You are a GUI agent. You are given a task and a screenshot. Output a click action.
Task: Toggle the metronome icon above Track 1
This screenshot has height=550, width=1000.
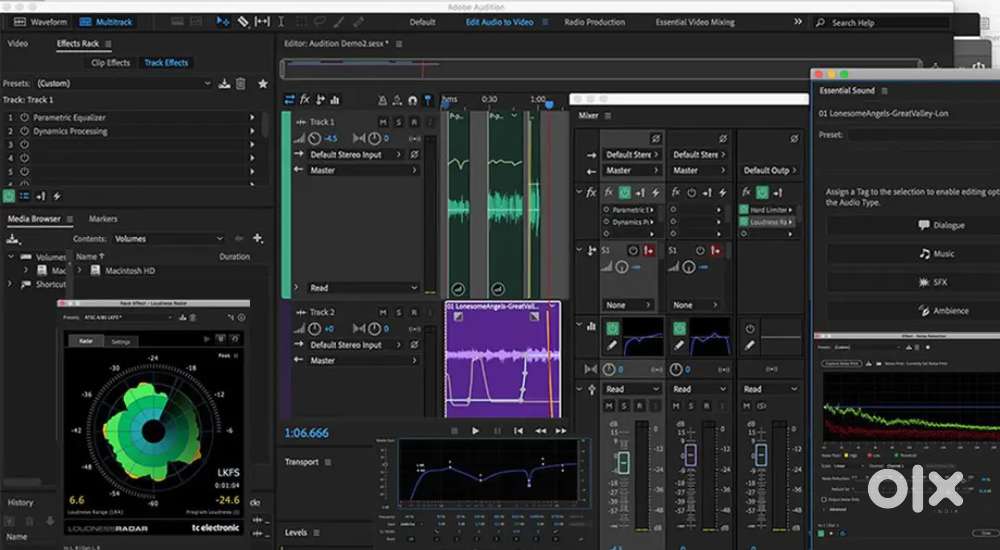click(x=382, y=100)
